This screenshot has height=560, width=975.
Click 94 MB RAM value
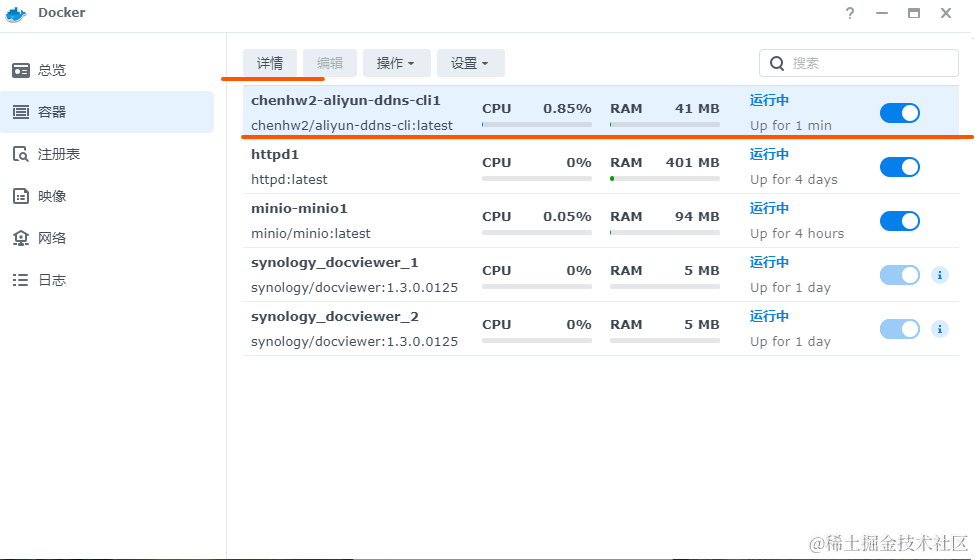pyautogui.click(x=697, y=217)
